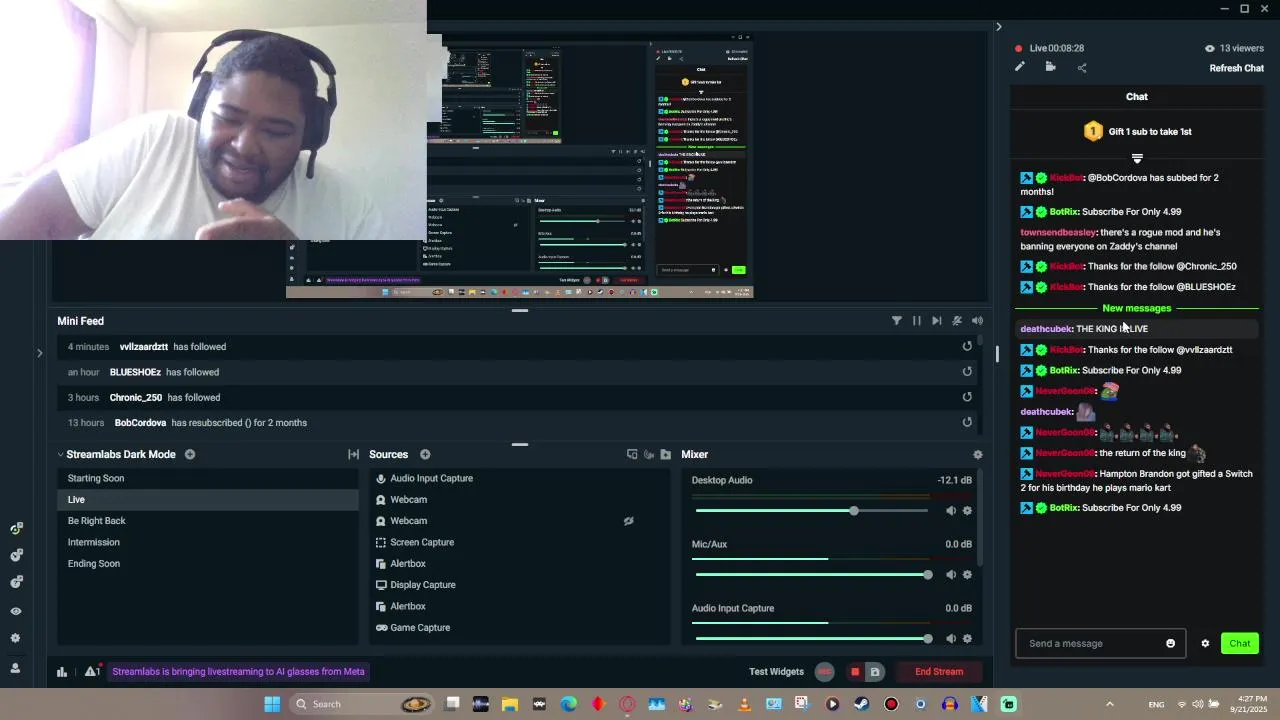Viewport: 1280px width, 720px height.
Task: Expand the chat leaderboard arrow below Gift sub
Action: pyautogui.click(x=1137, y=158)
